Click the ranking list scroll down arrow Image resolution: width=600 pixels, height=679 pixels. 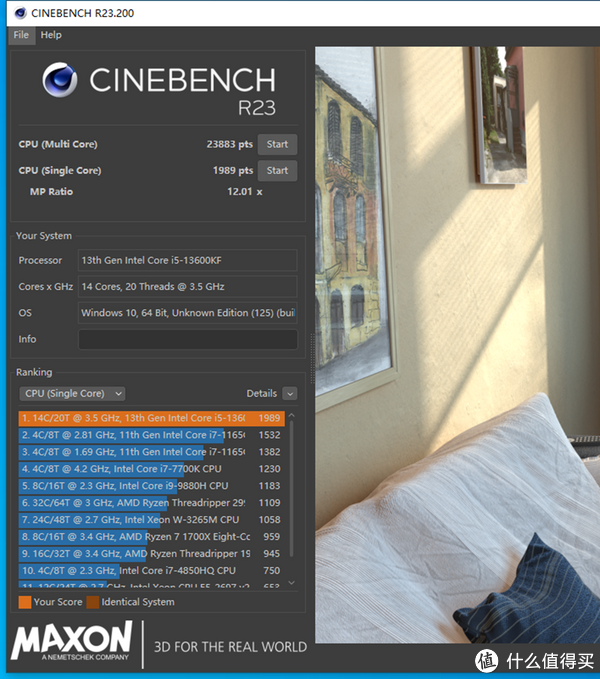point(291,583)
